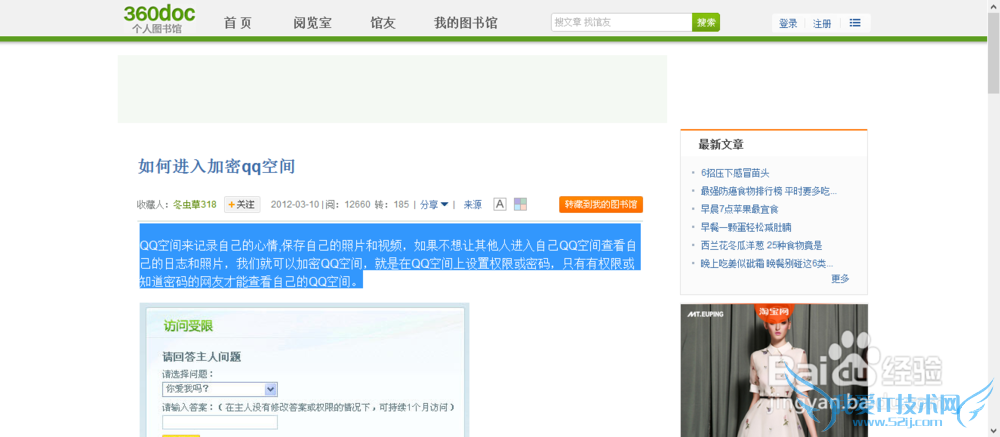Viewport: 1000px width, 437px height.
Task: Open article 晚上吃姜似砒霜
Action: point(767,263)
